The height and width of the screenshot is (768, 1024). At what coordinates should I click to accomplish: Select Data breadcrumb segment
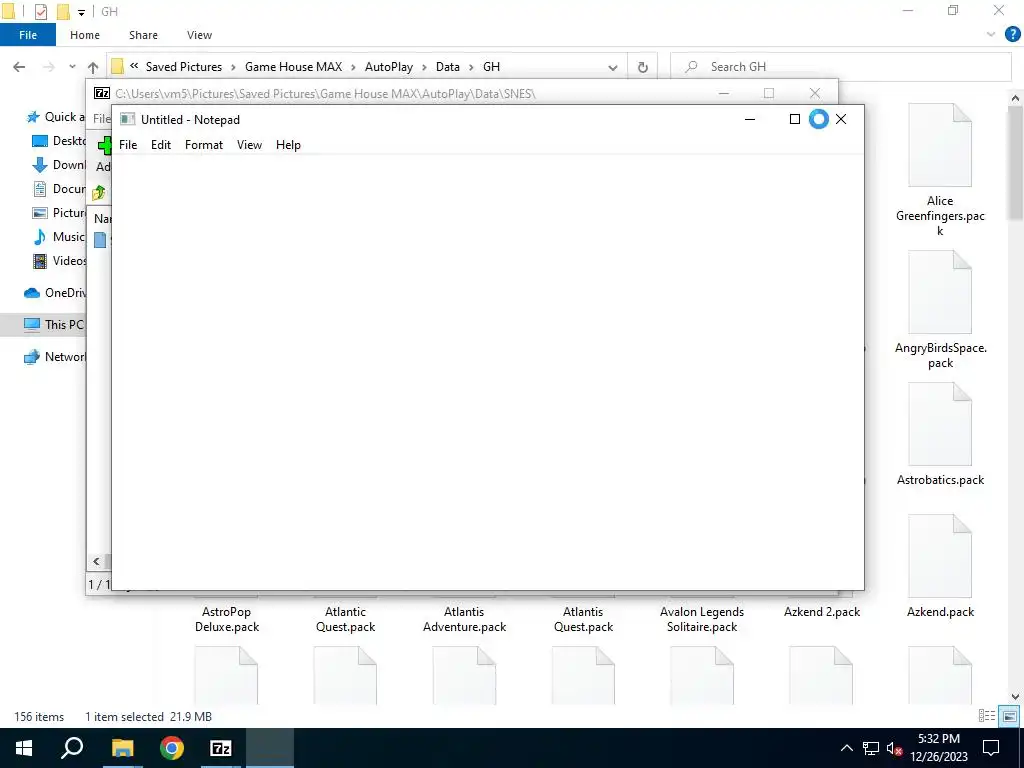[x=447, y=67]
